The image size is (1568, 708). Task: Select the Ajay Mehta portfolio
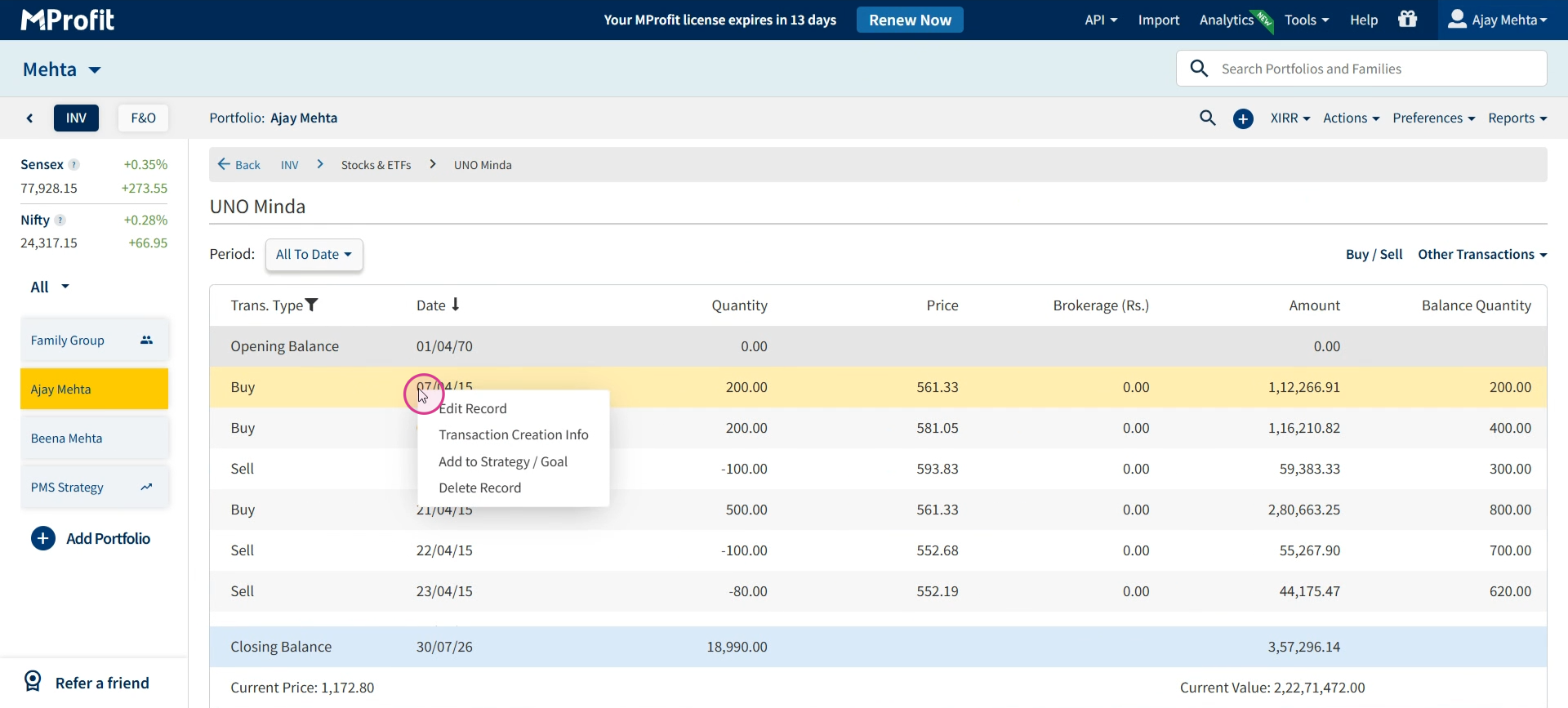(95, 389)
